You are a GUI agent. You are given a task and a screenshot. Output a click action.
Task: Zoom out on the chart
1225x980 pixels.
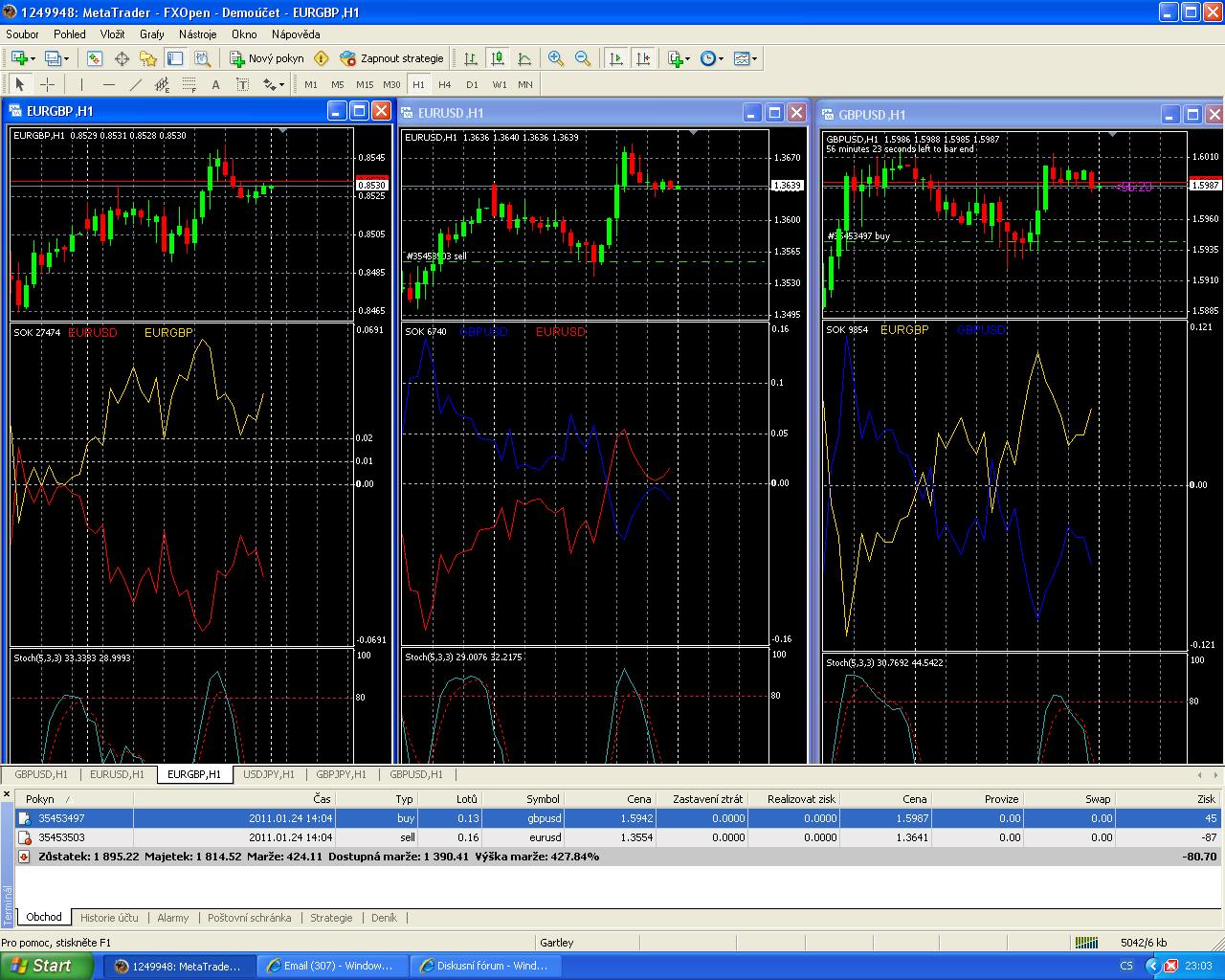point(582,58)
